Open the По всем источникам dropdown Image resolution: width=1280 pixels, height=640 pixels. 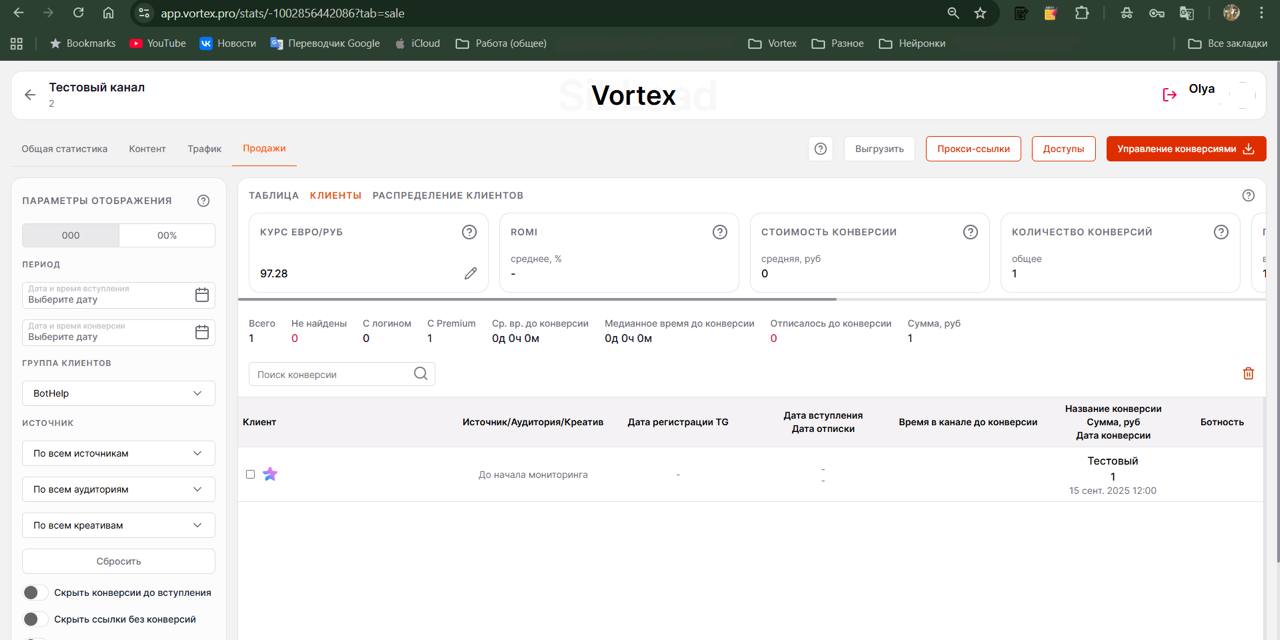pyautogui.click(x=118, y=453)
